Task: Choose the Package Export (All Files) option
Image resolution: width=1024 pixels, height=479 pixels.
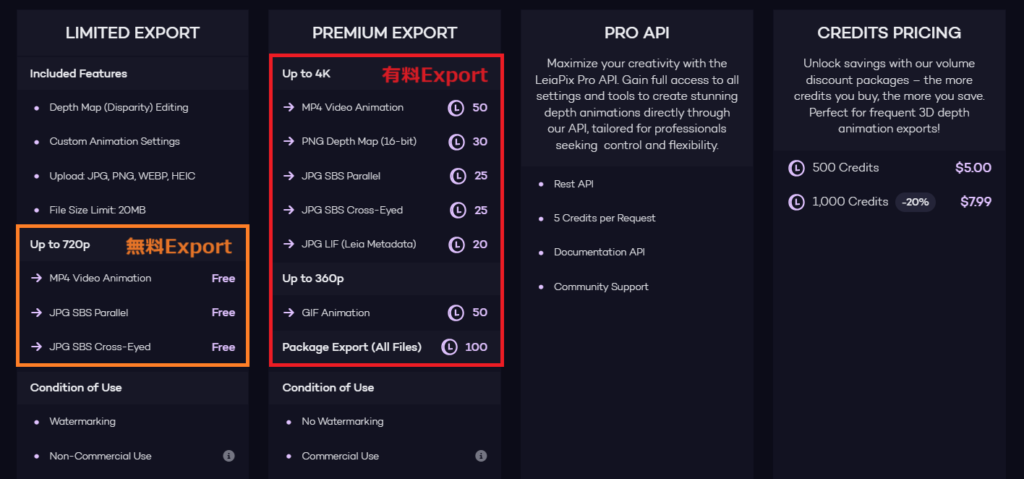Action: click(385, 347)
